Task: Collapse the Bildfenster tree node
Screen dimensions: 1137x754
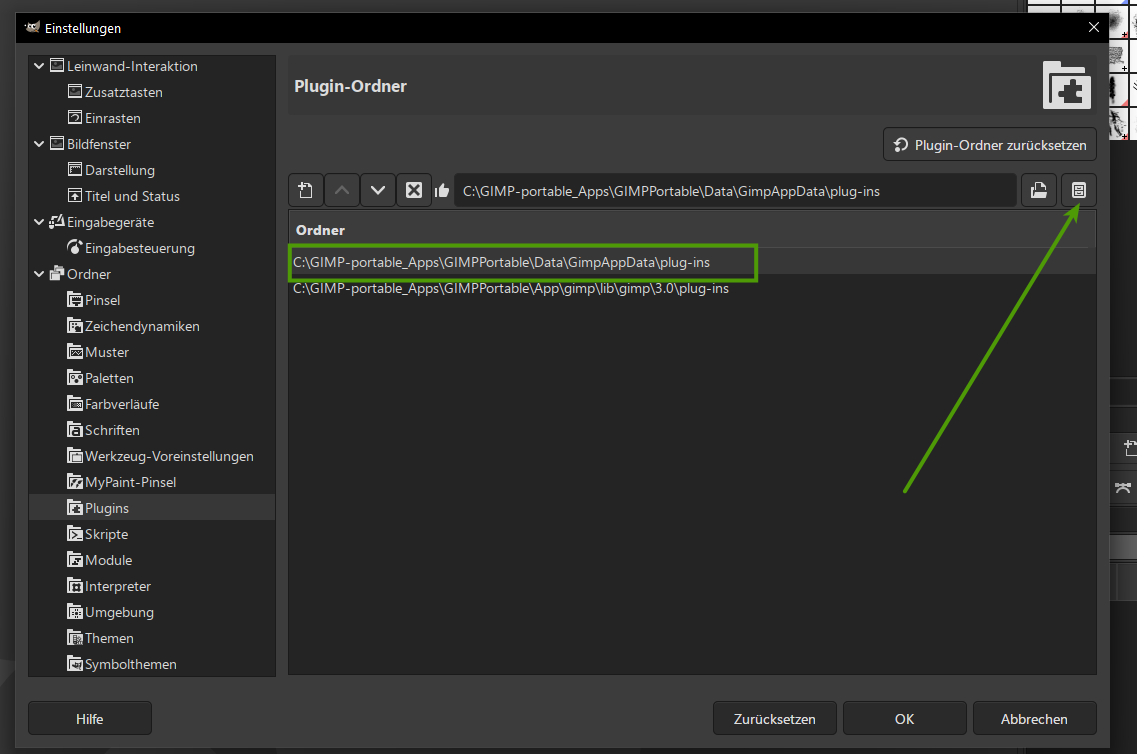Action: click(39, 144)
